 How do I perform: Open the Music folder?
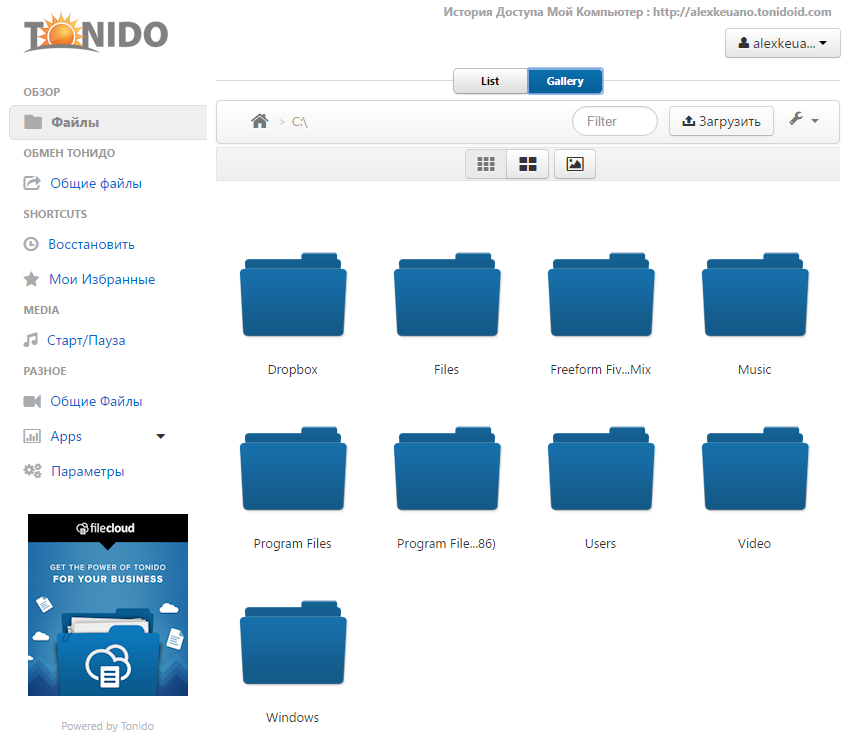pyautogui.click(x=754, y=299)
